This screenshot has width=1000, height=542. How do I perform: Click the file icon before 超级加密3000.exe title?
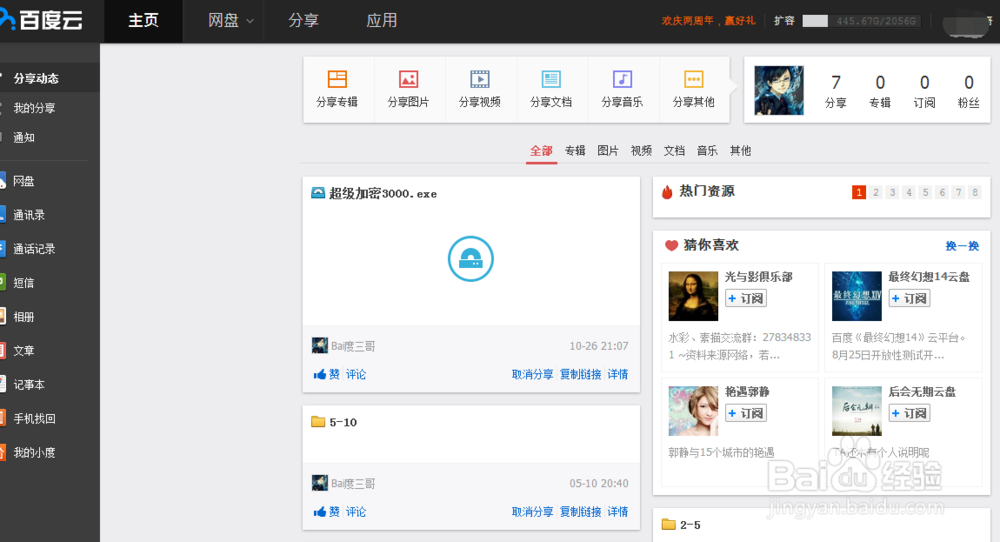[x=318, y=193]
